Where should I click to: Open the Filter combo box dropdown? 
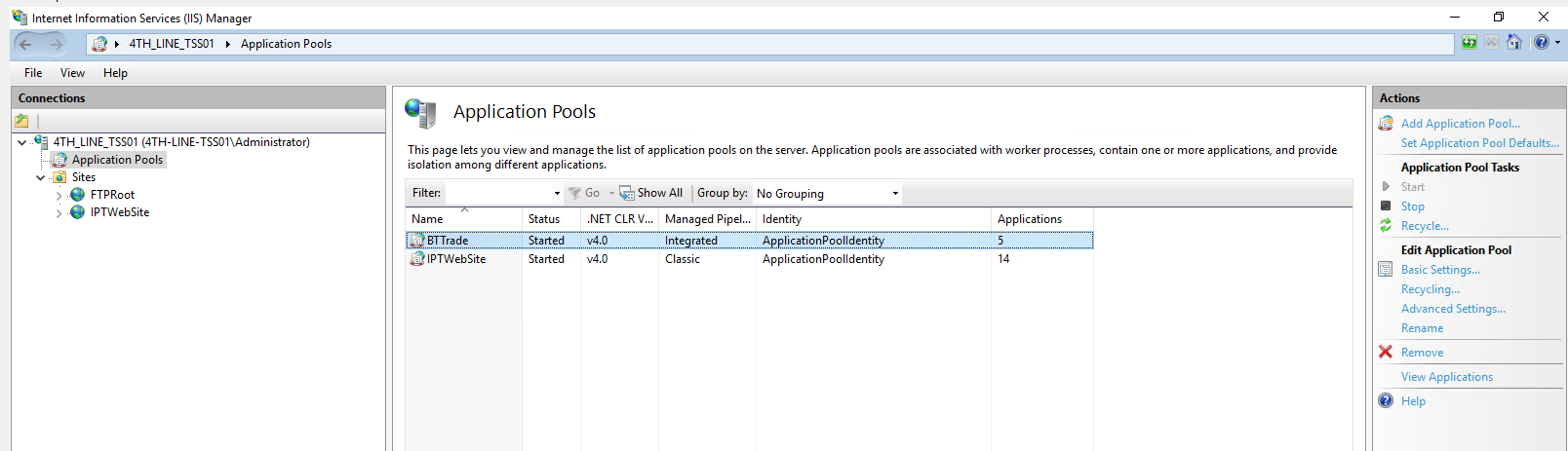557,193
